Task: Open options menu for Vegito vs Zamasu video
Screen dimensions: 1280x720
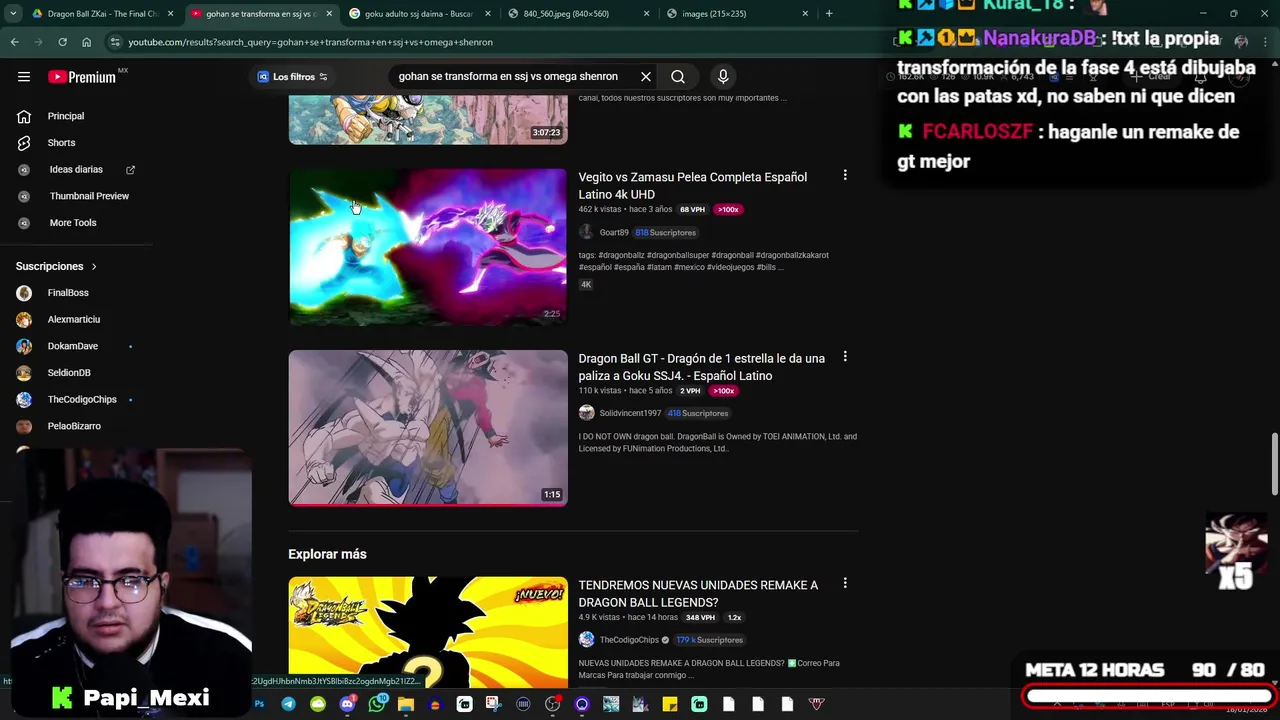Action: coord(845,175)
